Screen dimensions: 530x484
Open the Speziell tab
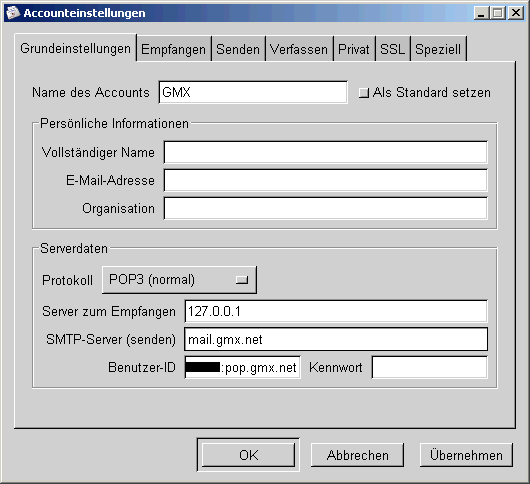tap(438, 49)
